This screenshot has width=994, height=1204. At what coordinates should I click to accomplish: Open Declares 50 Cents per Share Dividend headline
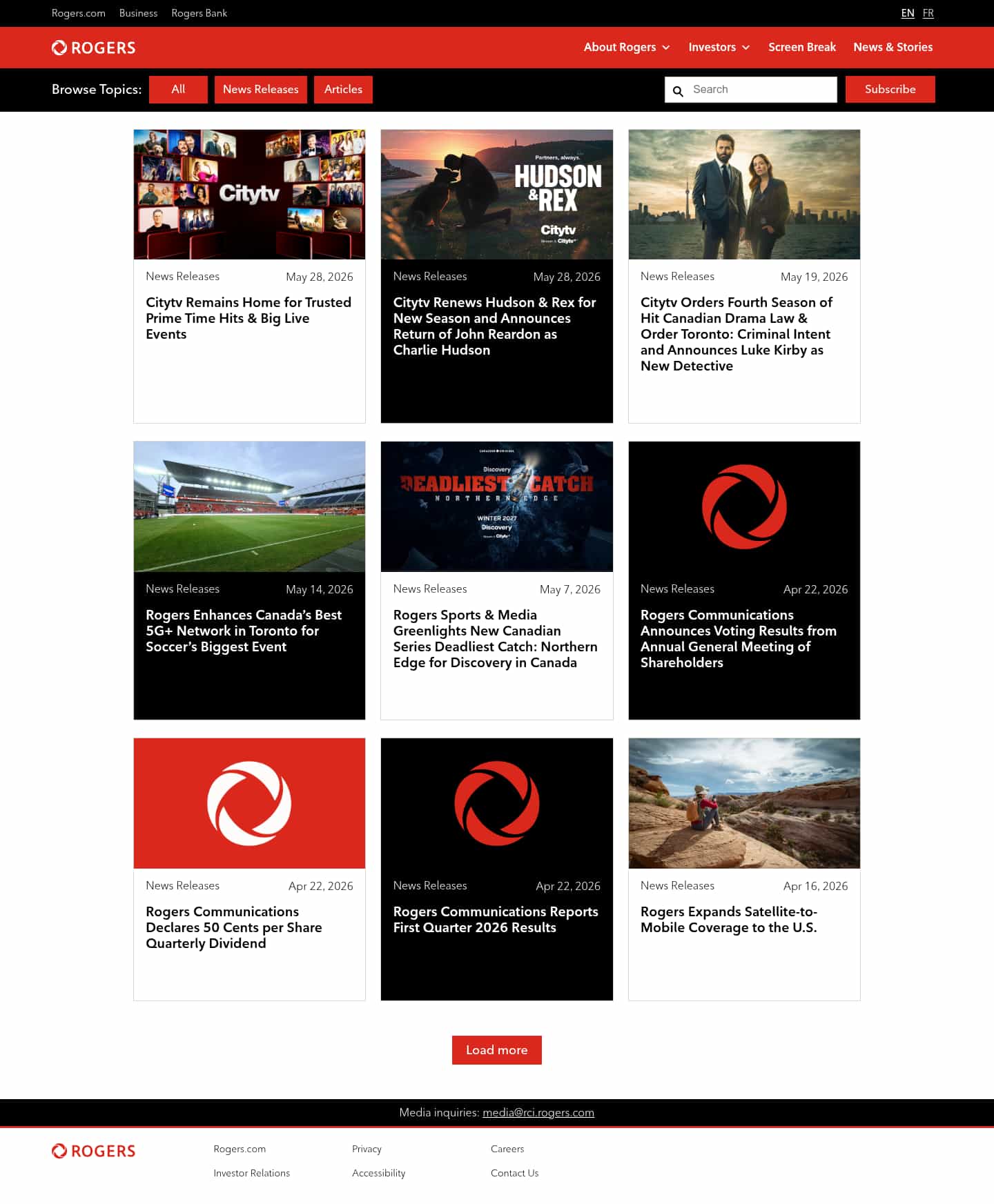pos(234,927)
